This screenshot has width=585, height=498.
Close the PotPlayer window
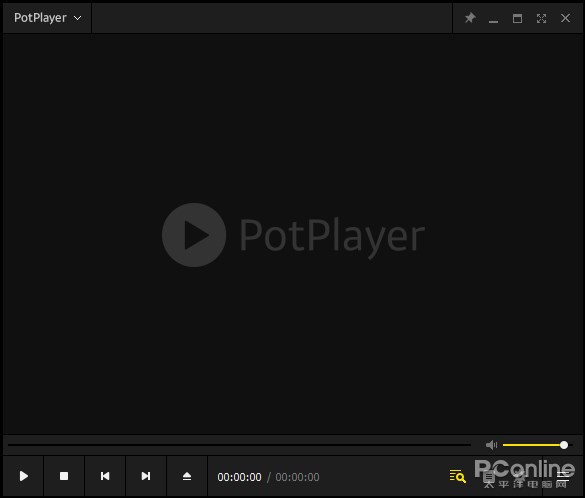coord(565,18)
